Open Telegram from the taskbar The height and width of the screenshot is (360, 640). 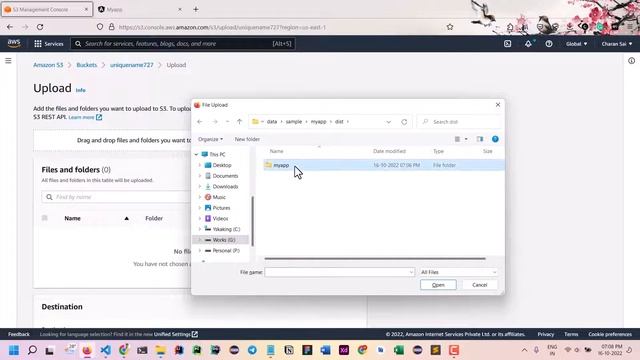[x=252, y=350]
